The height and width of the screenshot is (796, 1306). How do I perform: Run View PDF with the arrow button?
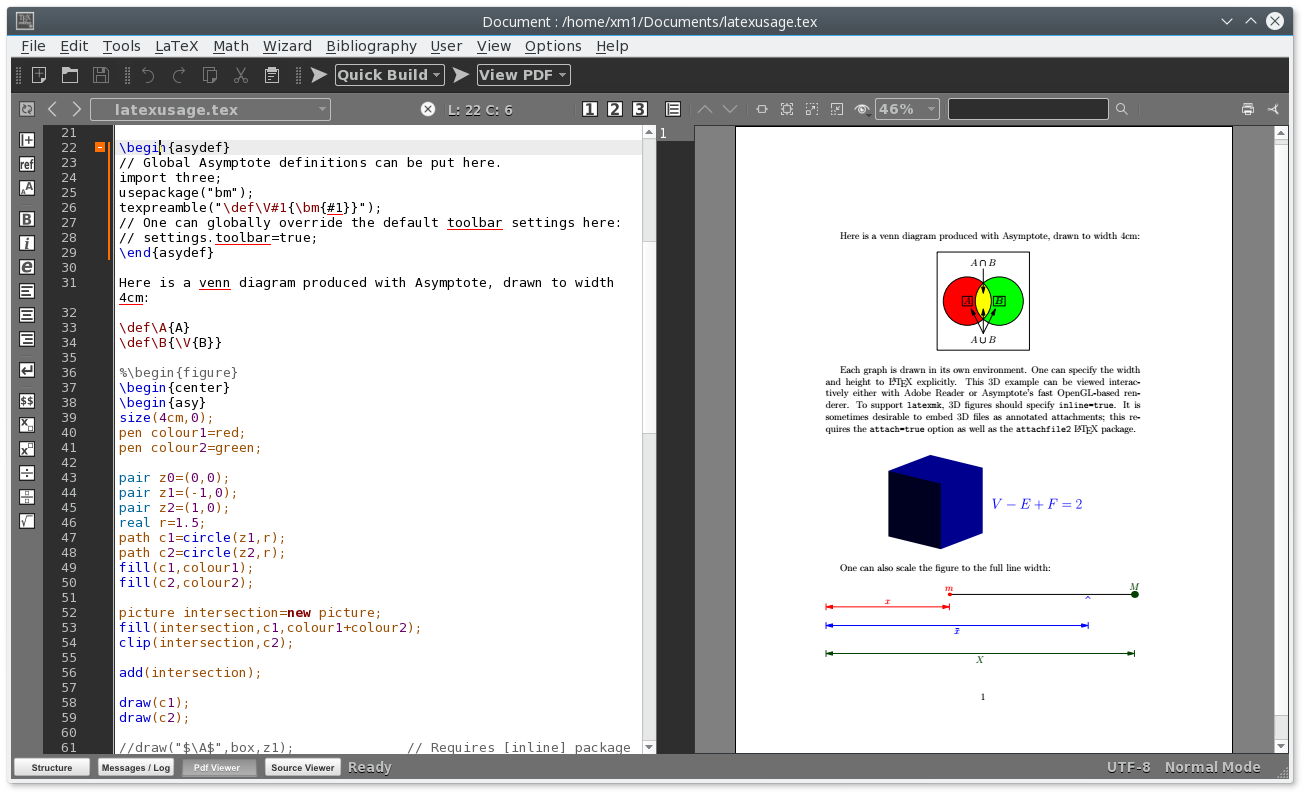click(461, 75)
